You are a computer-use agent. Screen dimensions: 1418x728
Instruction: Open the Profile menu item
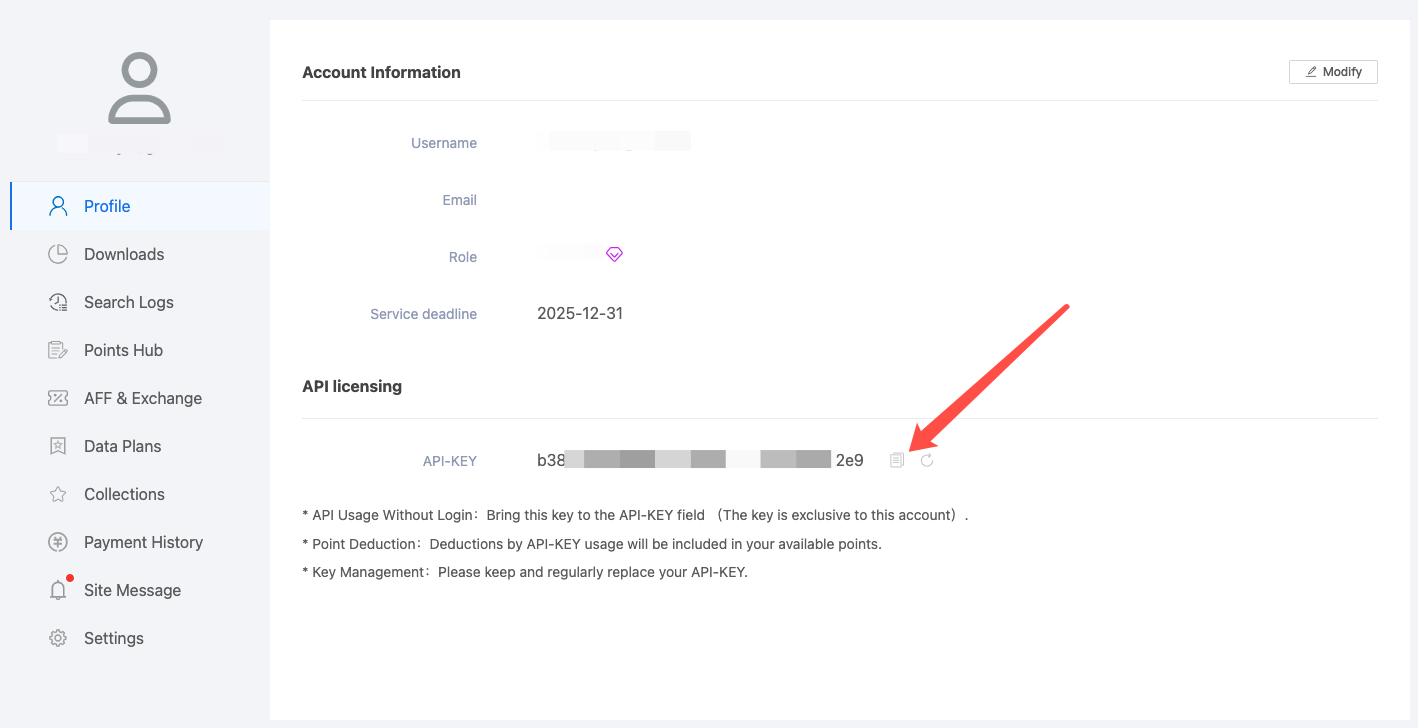(140, 206)
